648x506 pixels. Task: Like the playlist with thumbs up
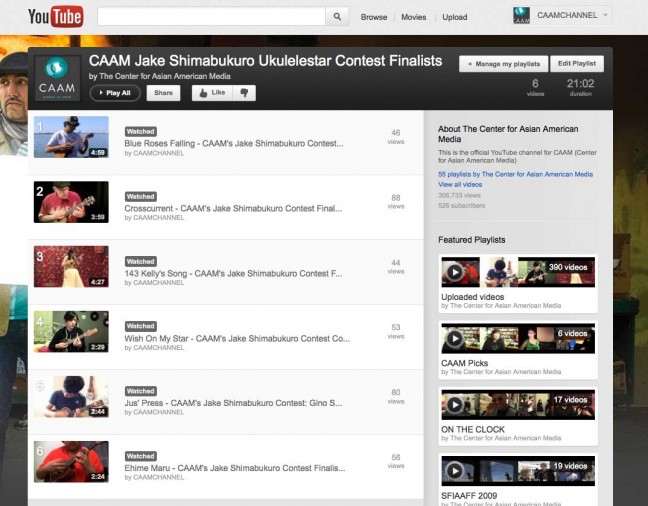pyautogui.click(x=212, y=93)
